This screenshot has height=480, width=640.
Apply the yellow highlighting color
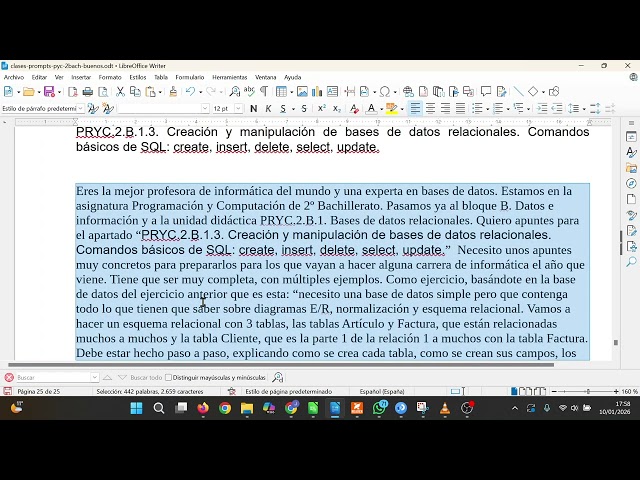click(391, 109)
